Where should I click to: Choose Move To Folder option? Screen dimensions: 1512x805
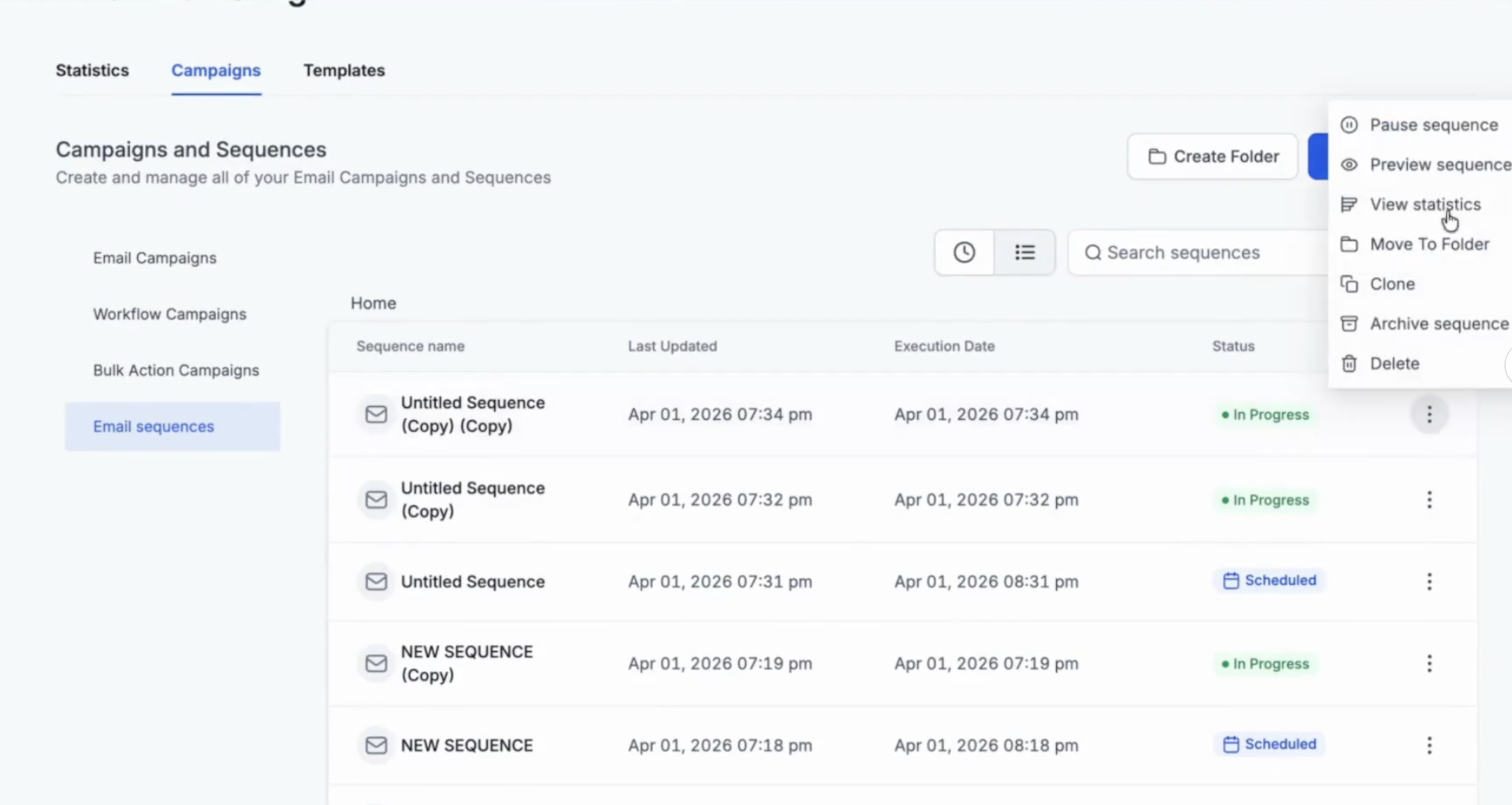coord(1429,244)
